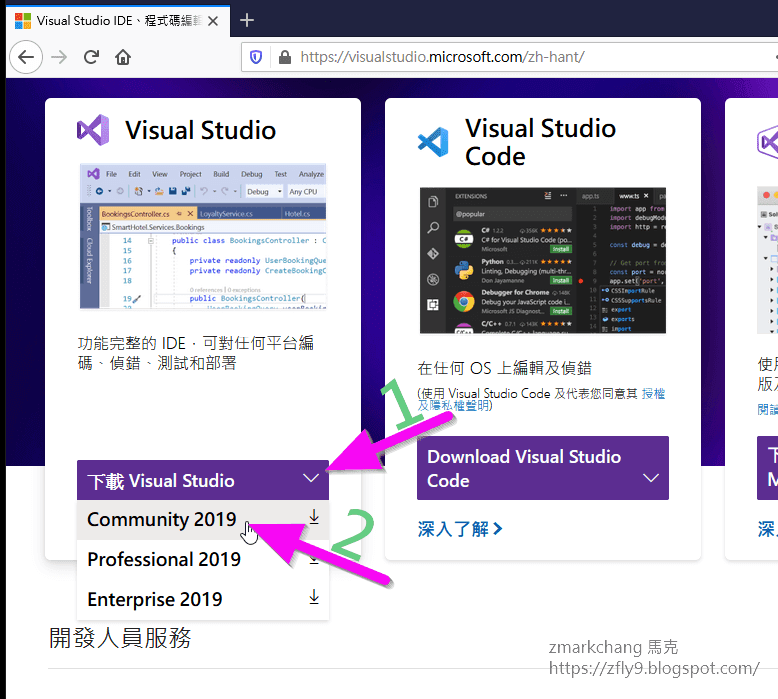
Task: Click the padlock site security icon
Action: pos(285,57)
